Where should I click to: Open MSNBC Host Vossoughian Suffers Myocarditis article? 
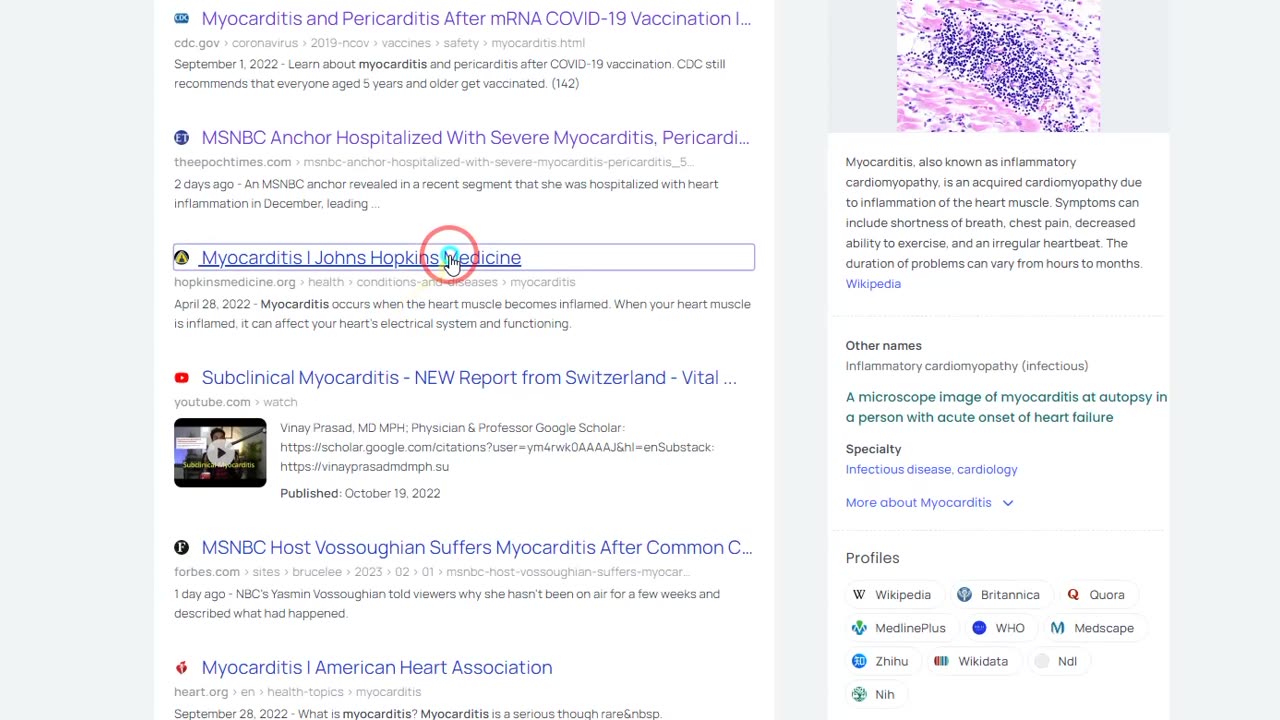click(x=477, y=547)
